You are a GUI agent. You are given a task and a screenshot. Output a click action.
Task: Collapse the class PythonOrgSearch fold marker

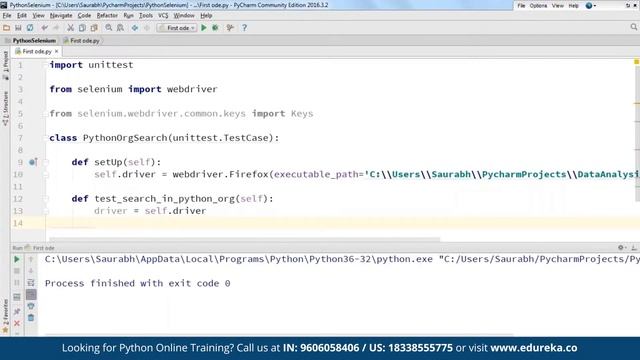(46, 138)
